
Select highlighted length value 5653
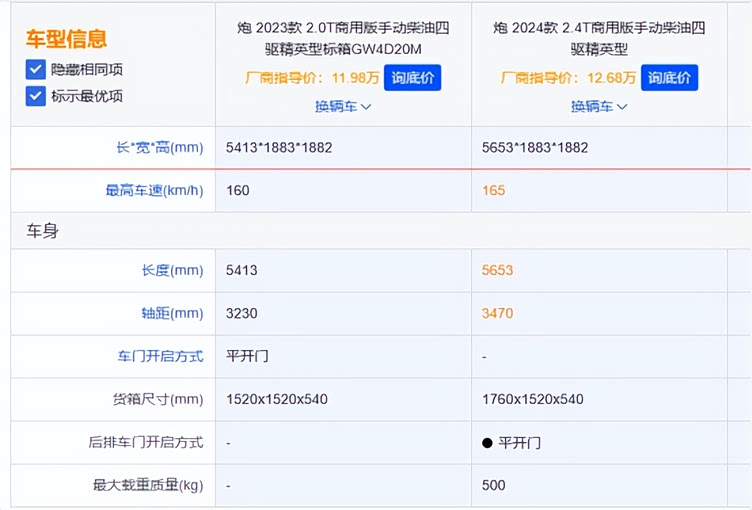point(497,270)
